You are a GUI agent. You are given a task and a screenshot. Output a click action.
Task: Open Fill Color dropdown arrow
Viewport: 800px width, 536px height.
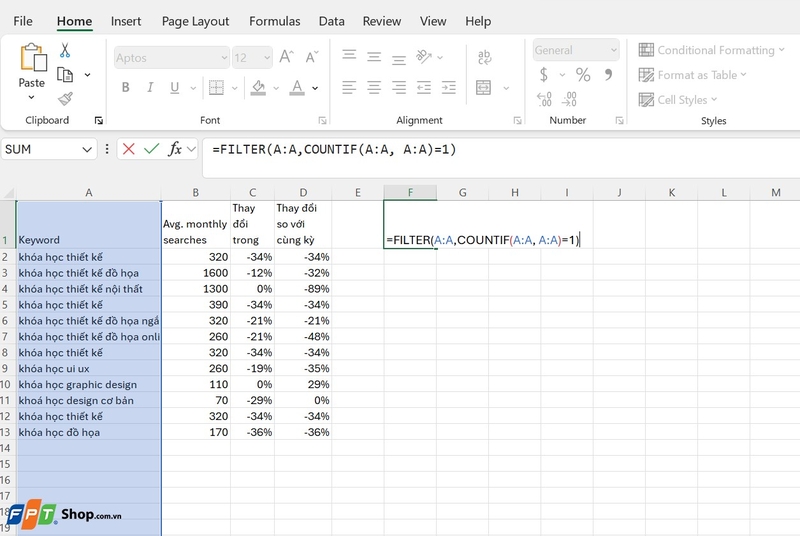click(276, 88)
